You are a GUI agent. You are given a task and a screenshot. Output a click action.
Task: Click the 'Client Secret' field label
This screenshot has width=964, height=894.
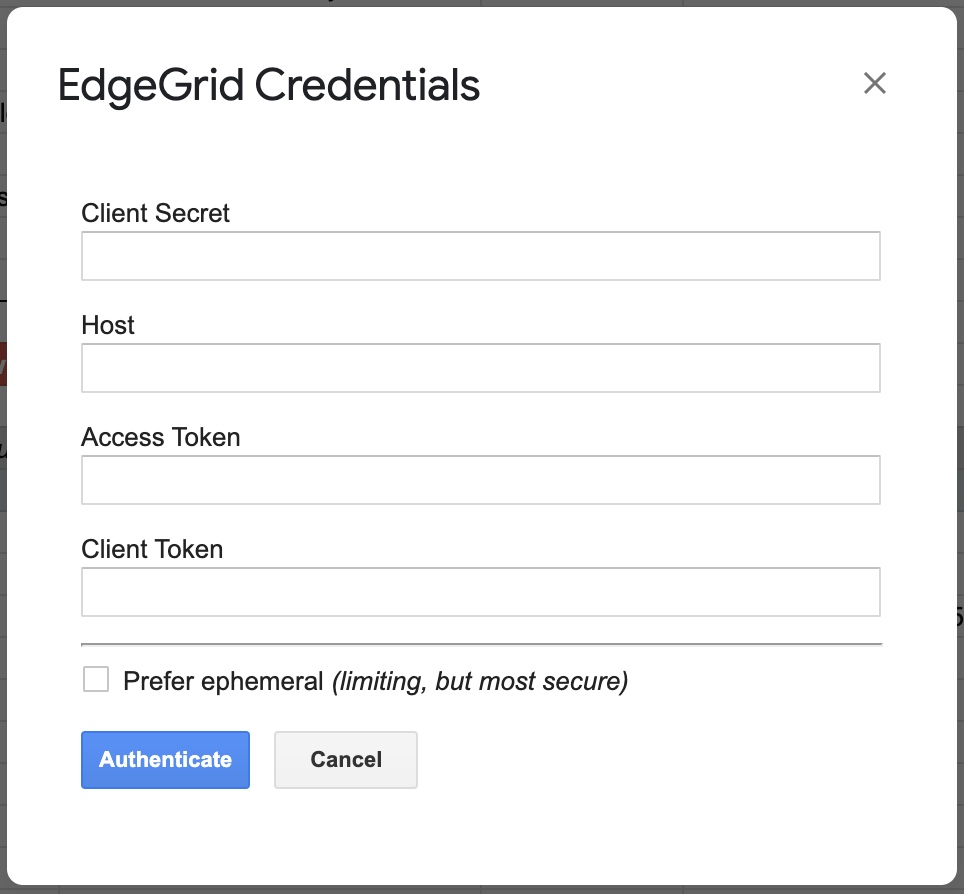tap(155, 213)
